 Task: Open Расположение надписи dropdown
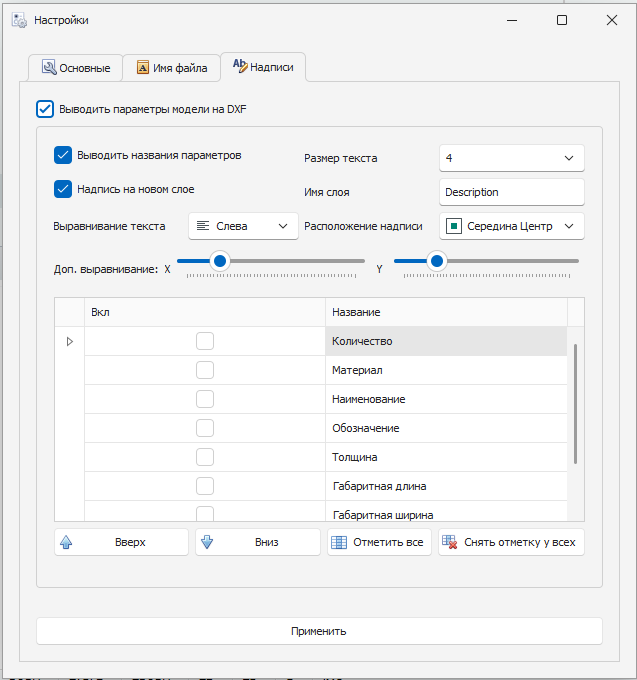[511, 226]
